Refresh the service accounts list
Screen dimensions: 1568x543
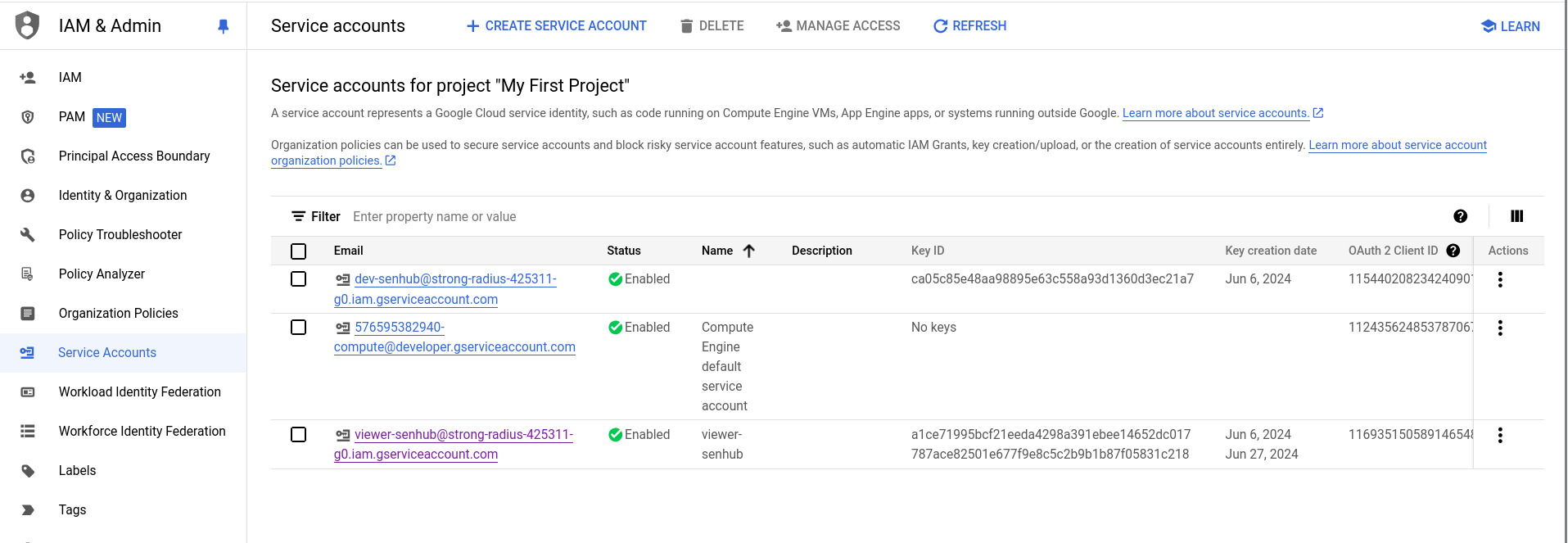(969, 26)
